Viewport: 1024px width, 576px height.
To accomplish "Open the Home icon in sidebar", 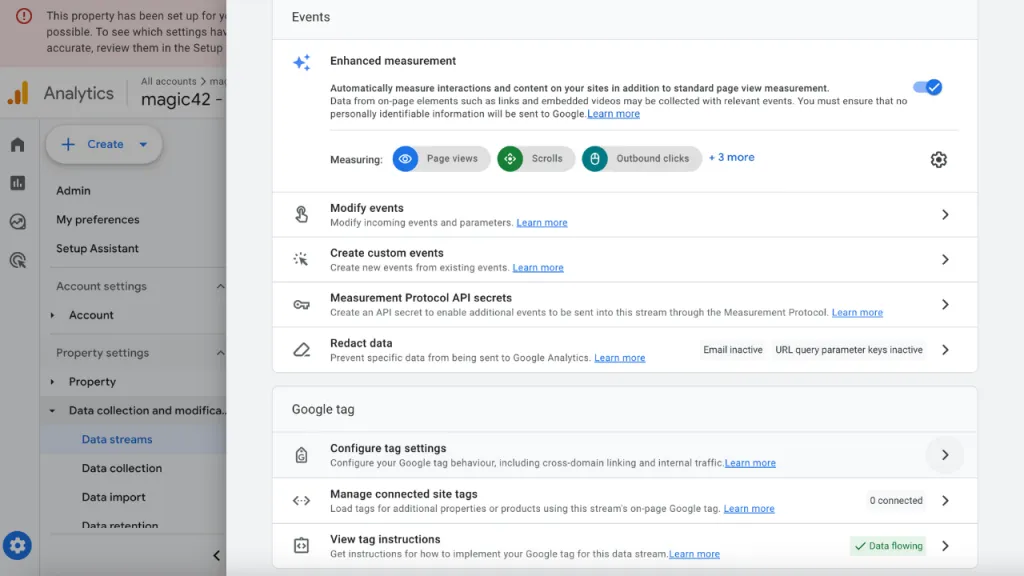I will pos(18,144).
